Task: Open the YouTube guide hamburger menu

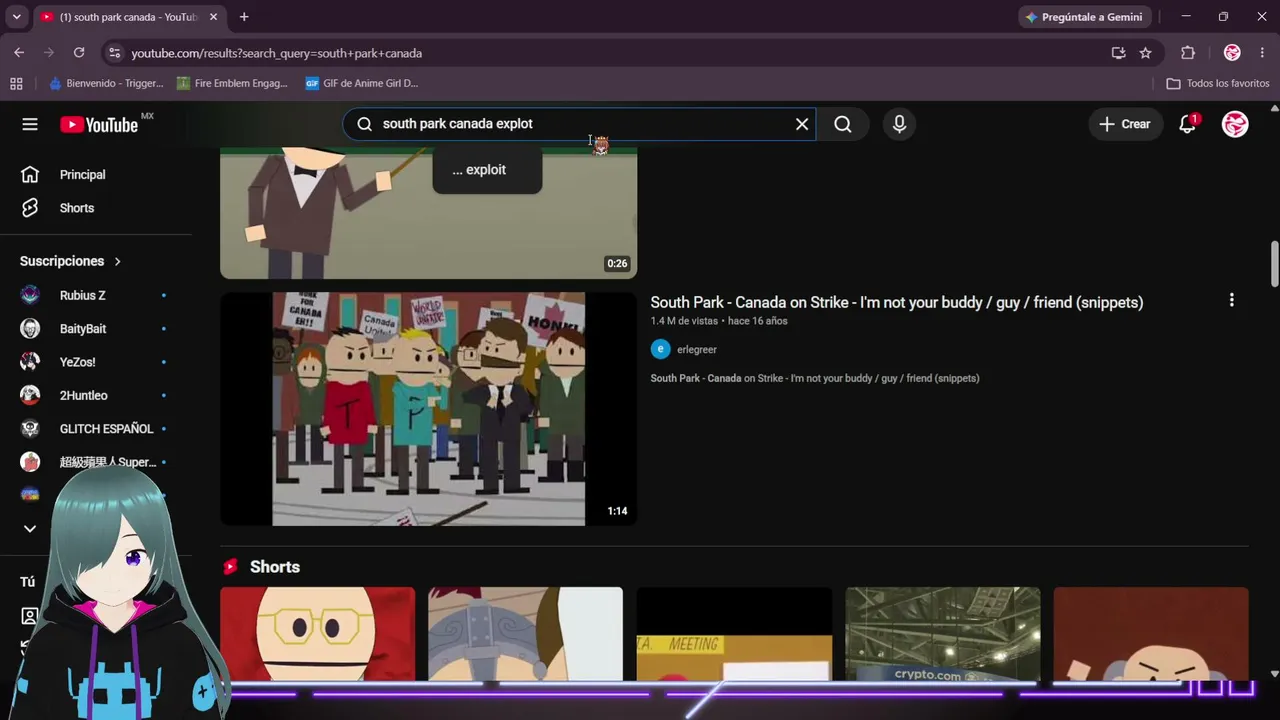Action: [x=30, y=124]
